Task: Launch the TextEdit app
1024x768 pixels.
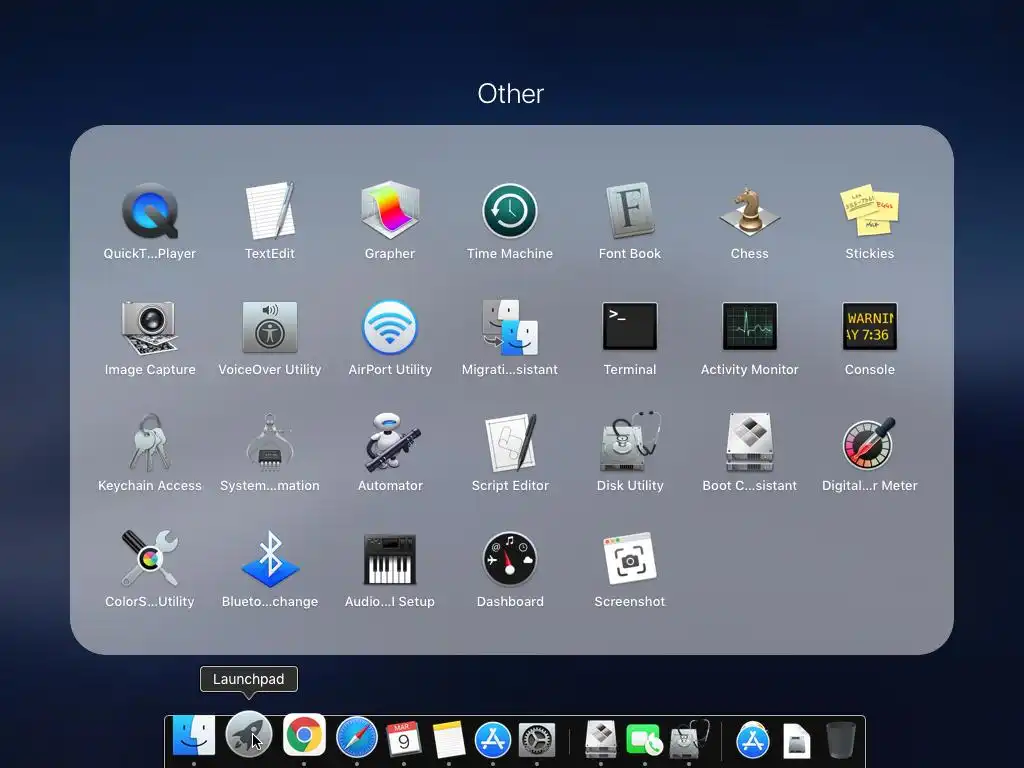Action: (270, 211)
